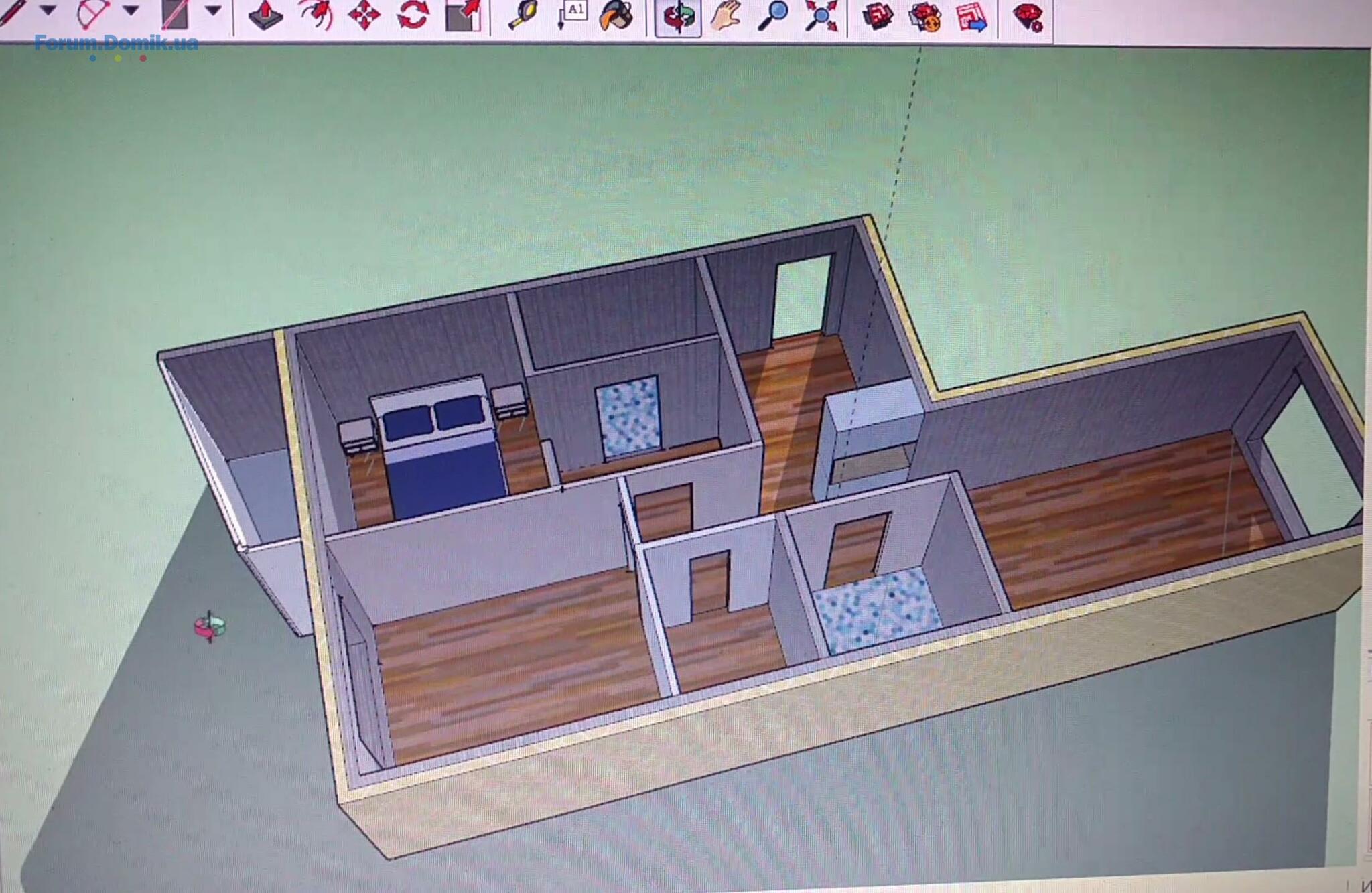Select the Push/Pull tool
The image size is (1372, 893).
coord(265,15)
